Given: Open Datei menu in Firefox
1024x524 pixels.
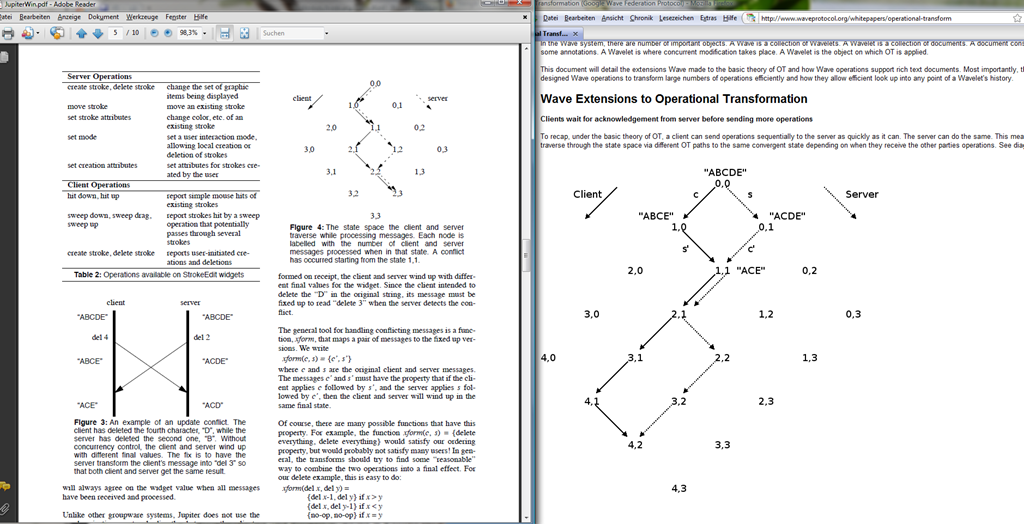Looking at the screenshot, I should tap(551, 18).
